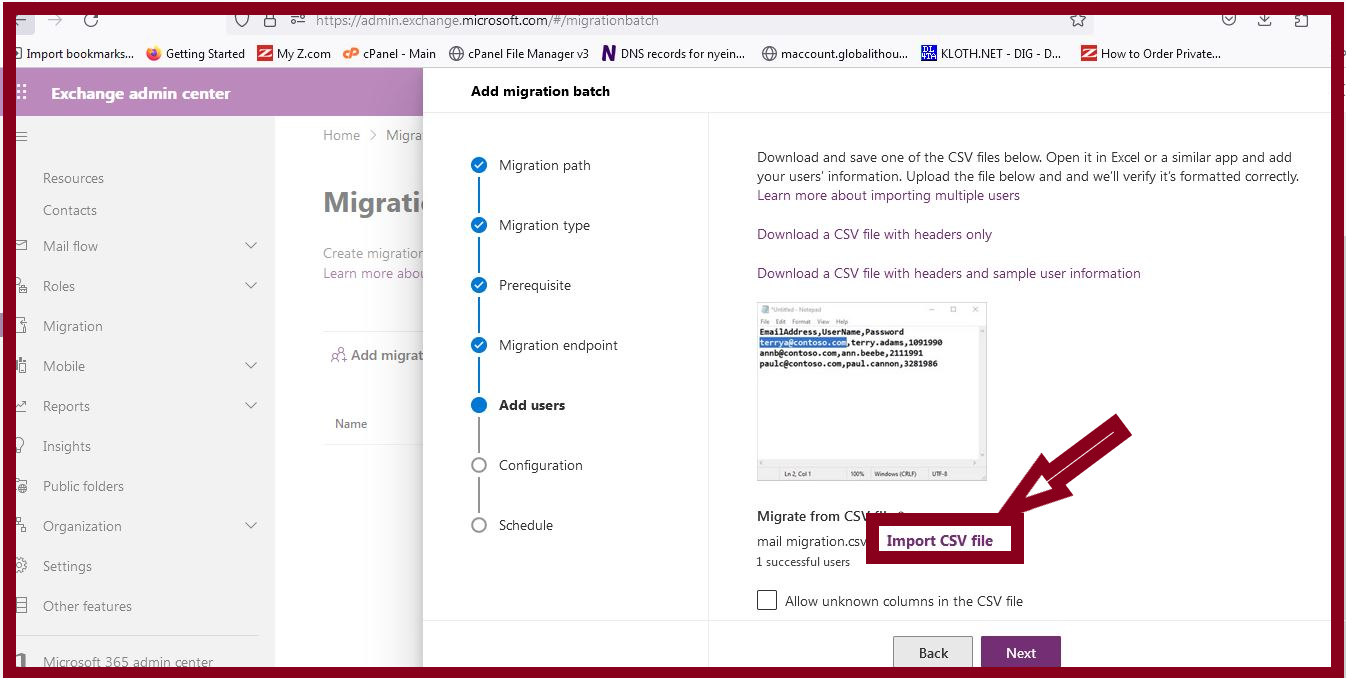Expand the Roles menu chevron

[251, 286]
